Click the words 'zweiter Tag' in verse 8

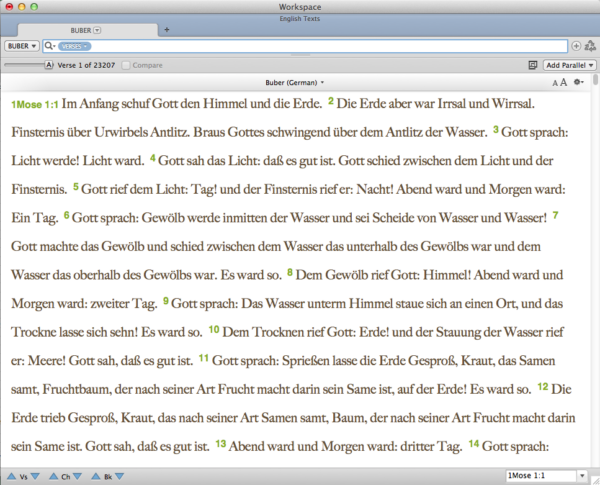123,303
